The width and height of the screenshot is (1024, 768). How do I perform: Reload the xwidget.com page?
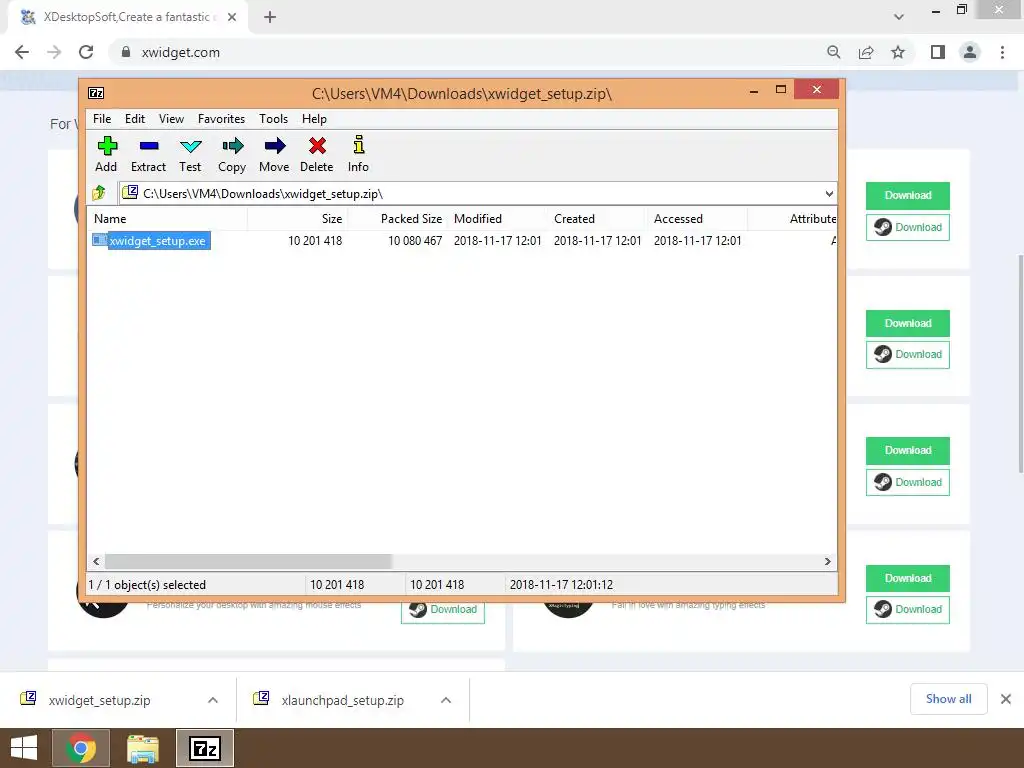point(86,52)
